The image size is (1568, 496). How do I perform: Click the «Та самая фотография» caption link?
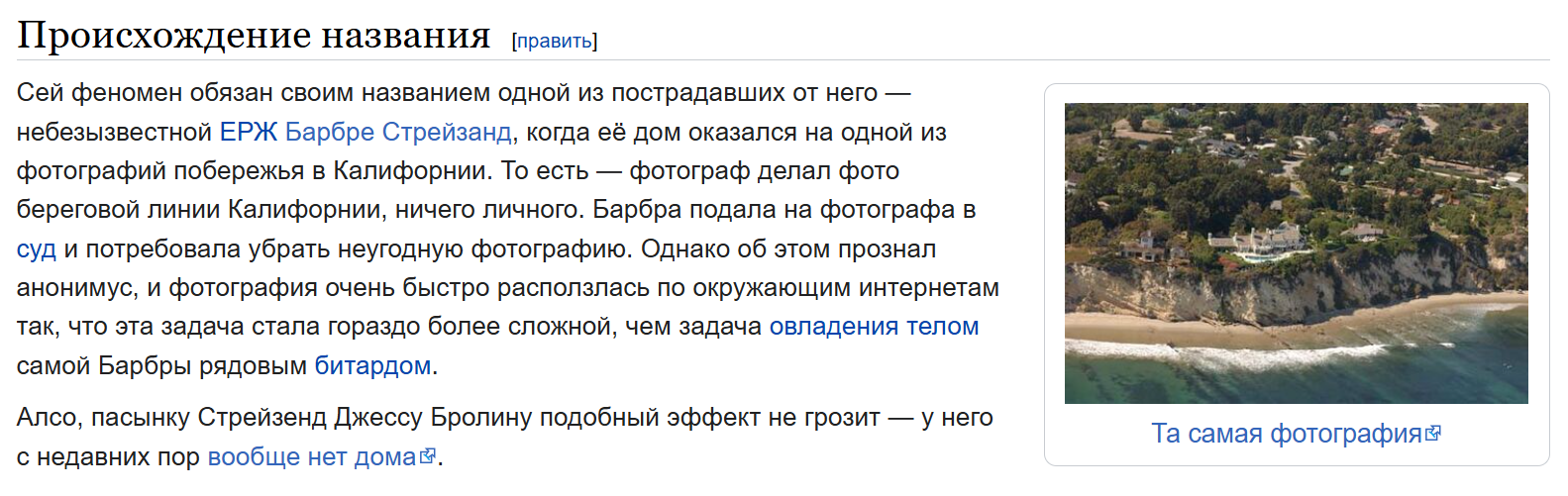[1287, 433]
